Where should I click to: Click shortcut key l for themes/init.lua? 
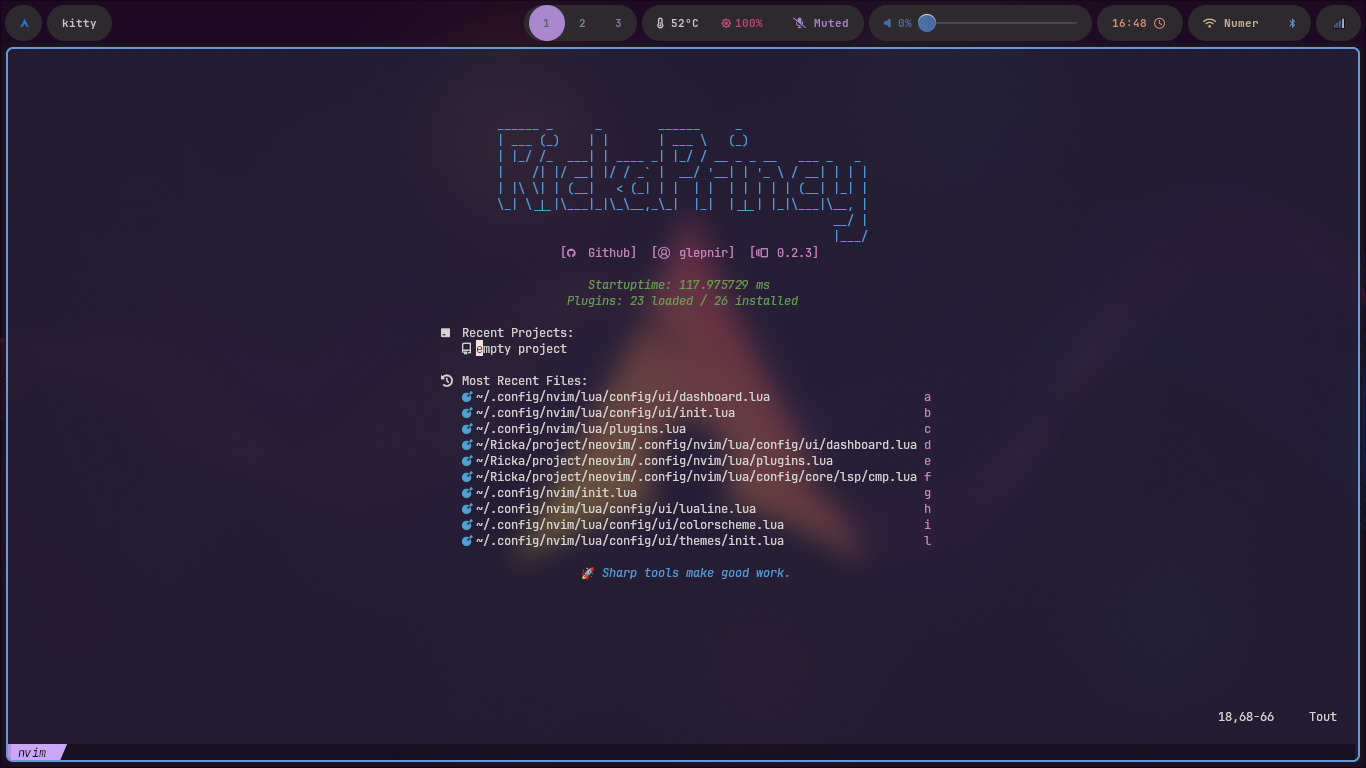928,541
